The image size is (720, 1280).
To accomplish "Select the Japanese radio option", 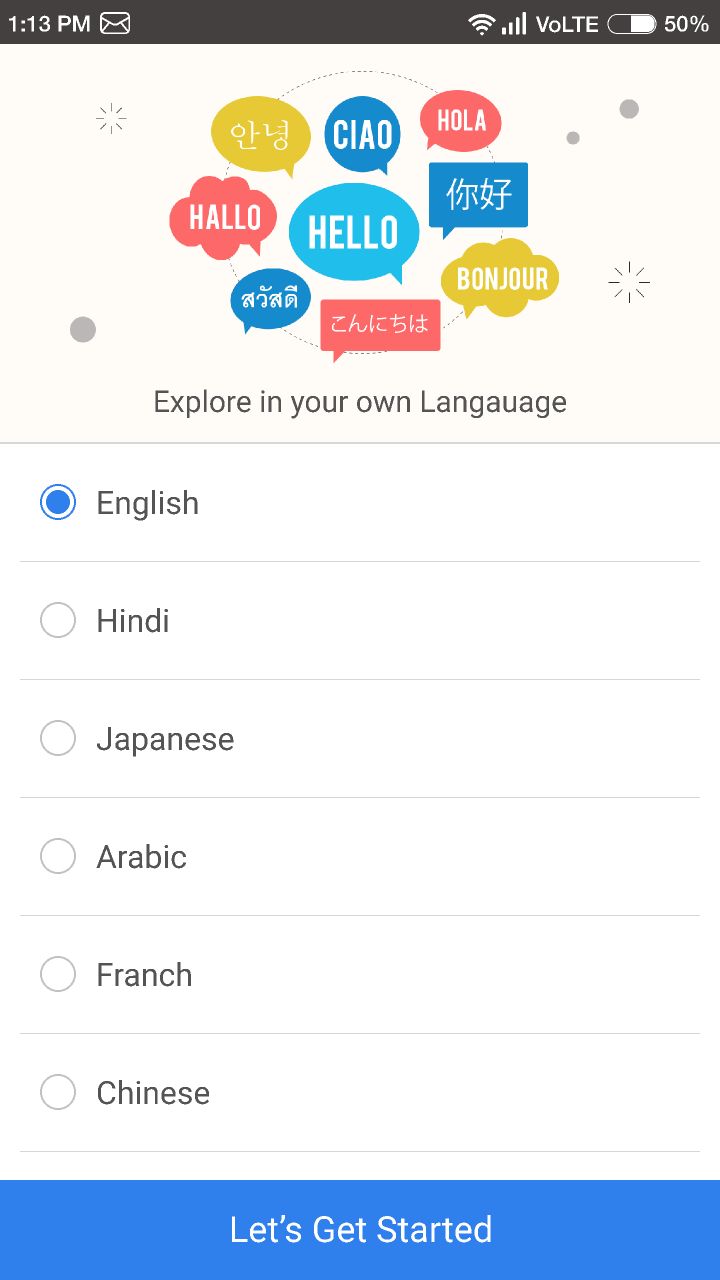I will tap(58, 738).
